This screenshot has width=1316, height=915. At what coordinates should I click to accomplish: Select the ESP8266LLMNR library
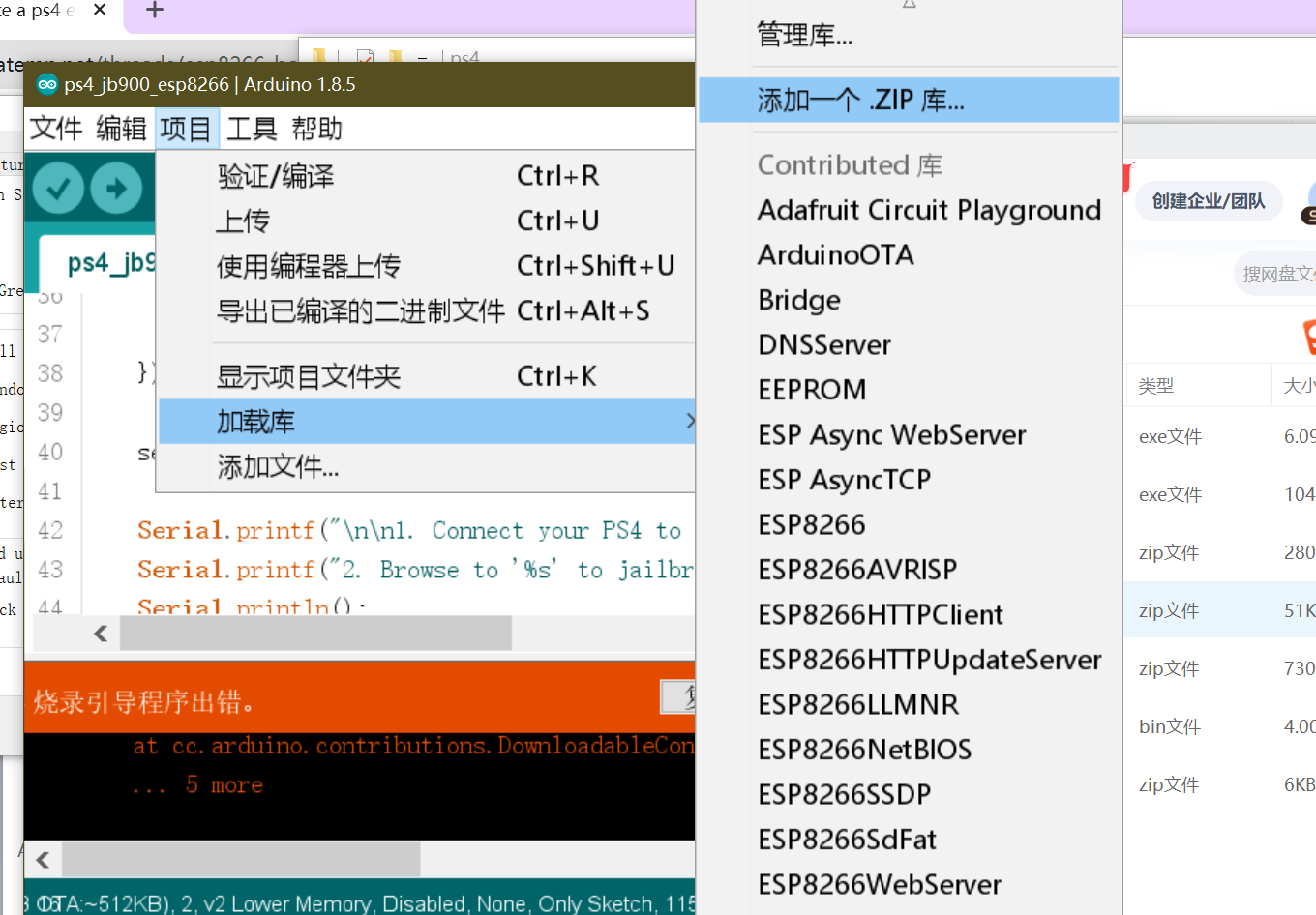909,704
